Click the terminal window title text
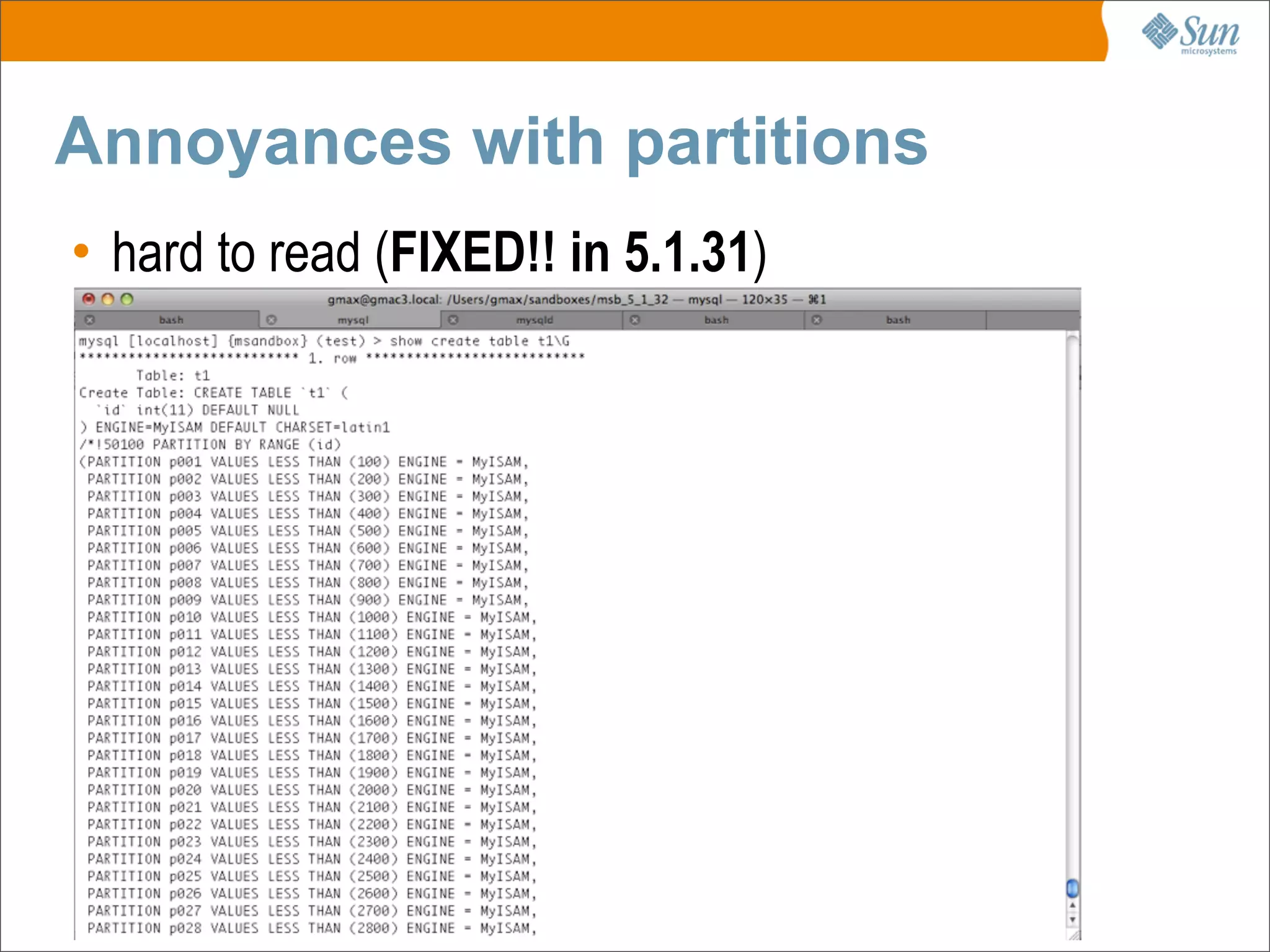The height and width of the screenshot is (952, 1270). point(577,299)
